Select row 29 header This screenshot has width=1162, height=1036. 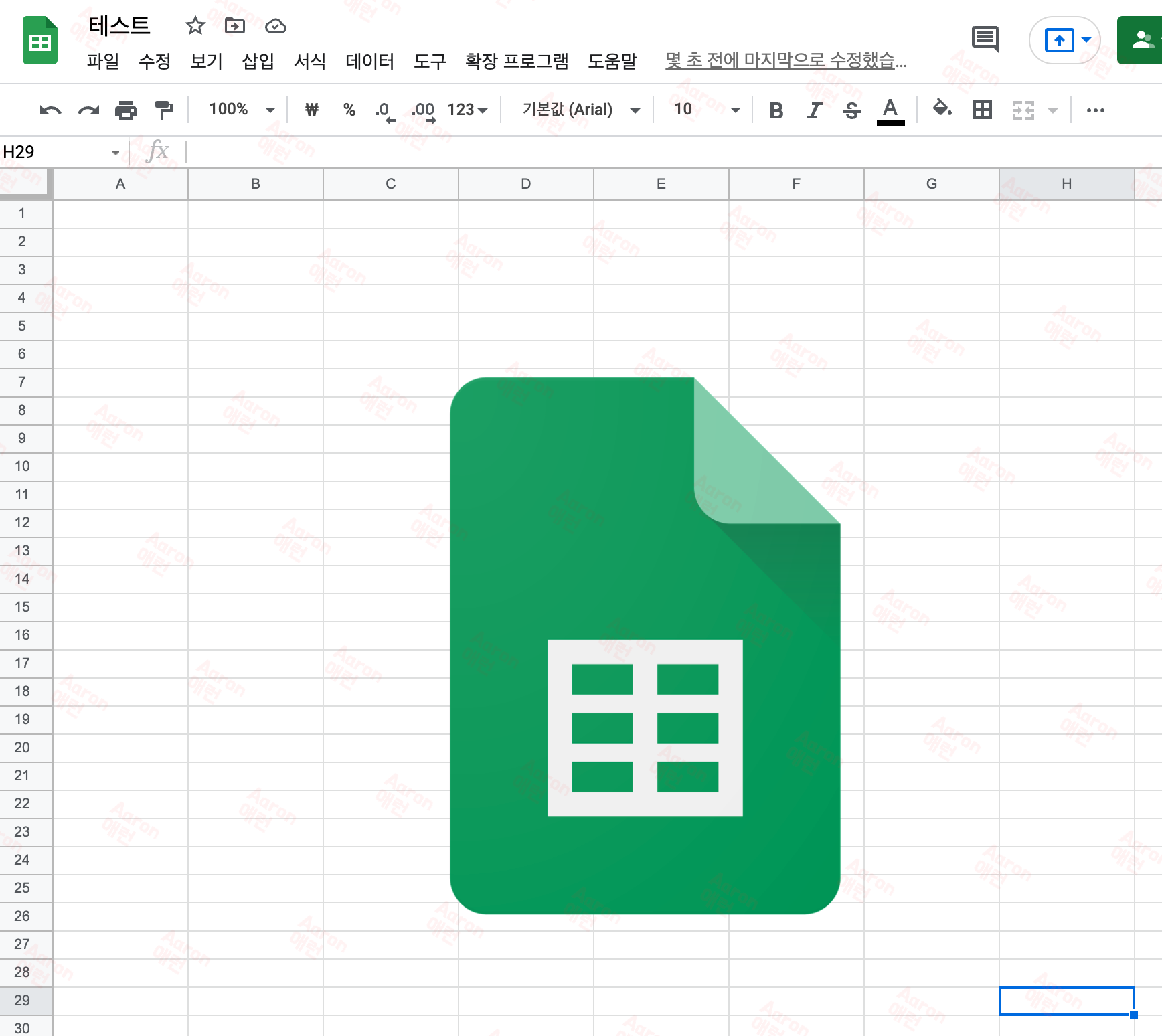26,1001
